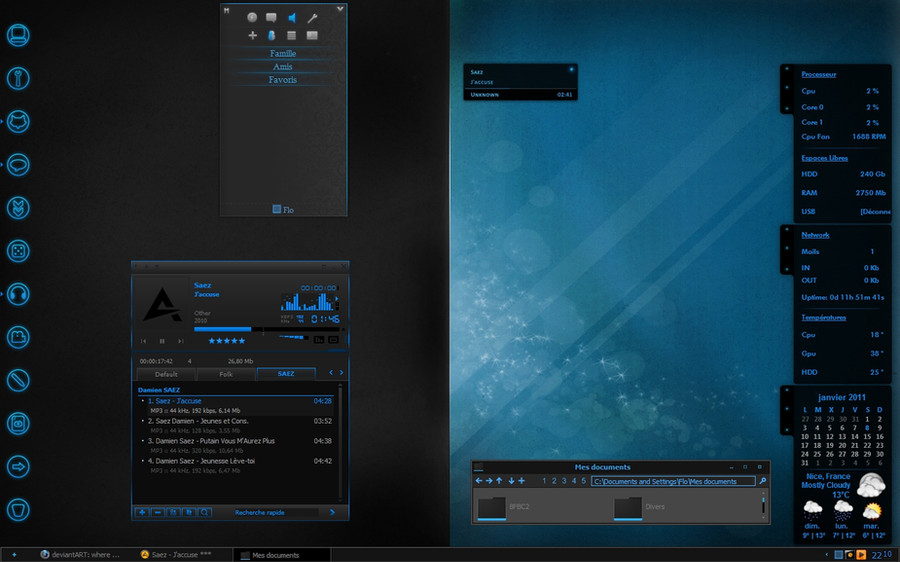Open the recycle bin dock icon
The image size is (900, 562).
click(x=18, y=510)
